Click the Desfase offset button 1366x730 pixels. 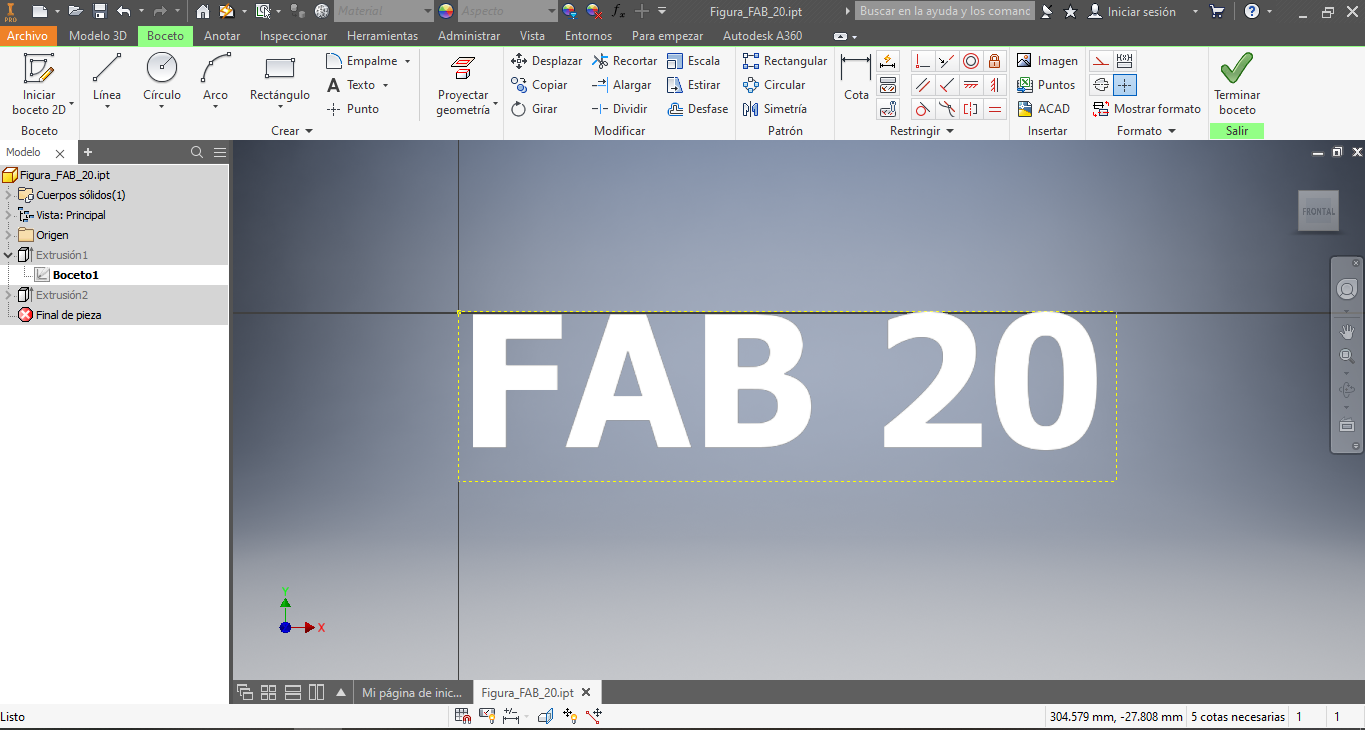click(x=698, y=109)
